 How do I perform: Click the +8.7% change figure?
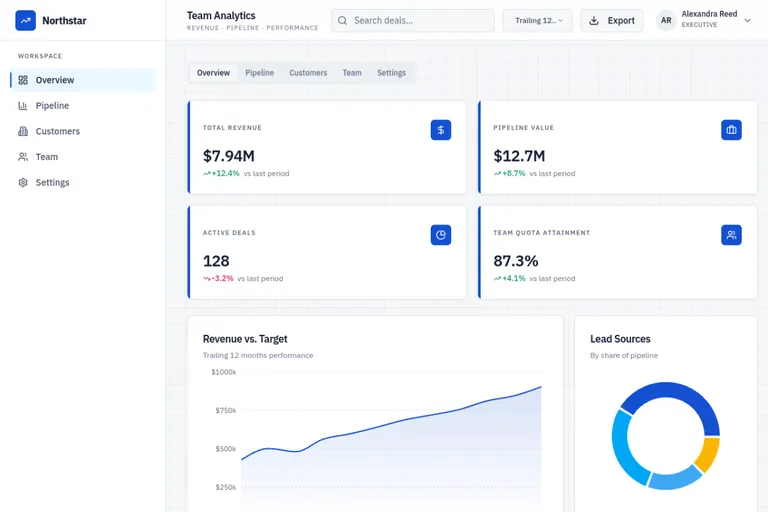point(514,173)
